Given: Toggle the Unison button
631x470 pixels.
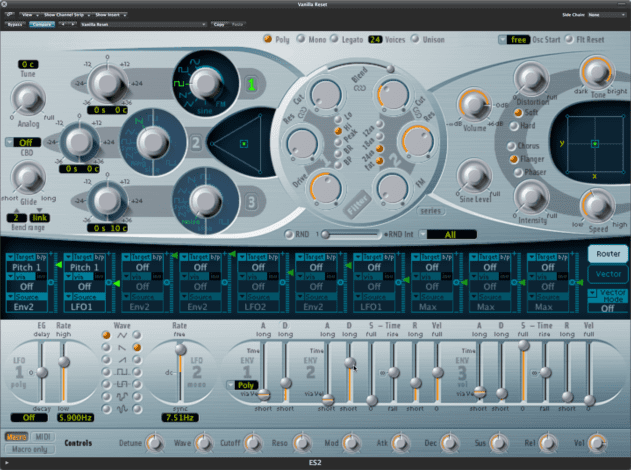Looking at the screenshot, I should (415, 39).
